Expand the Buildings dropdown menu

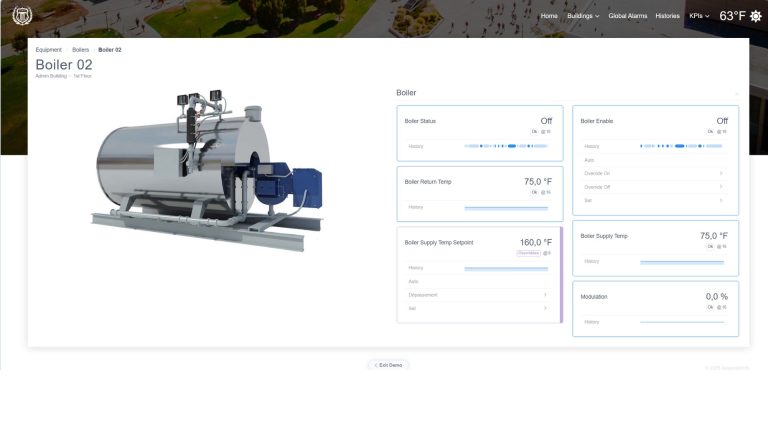click(x=583, y=16)
